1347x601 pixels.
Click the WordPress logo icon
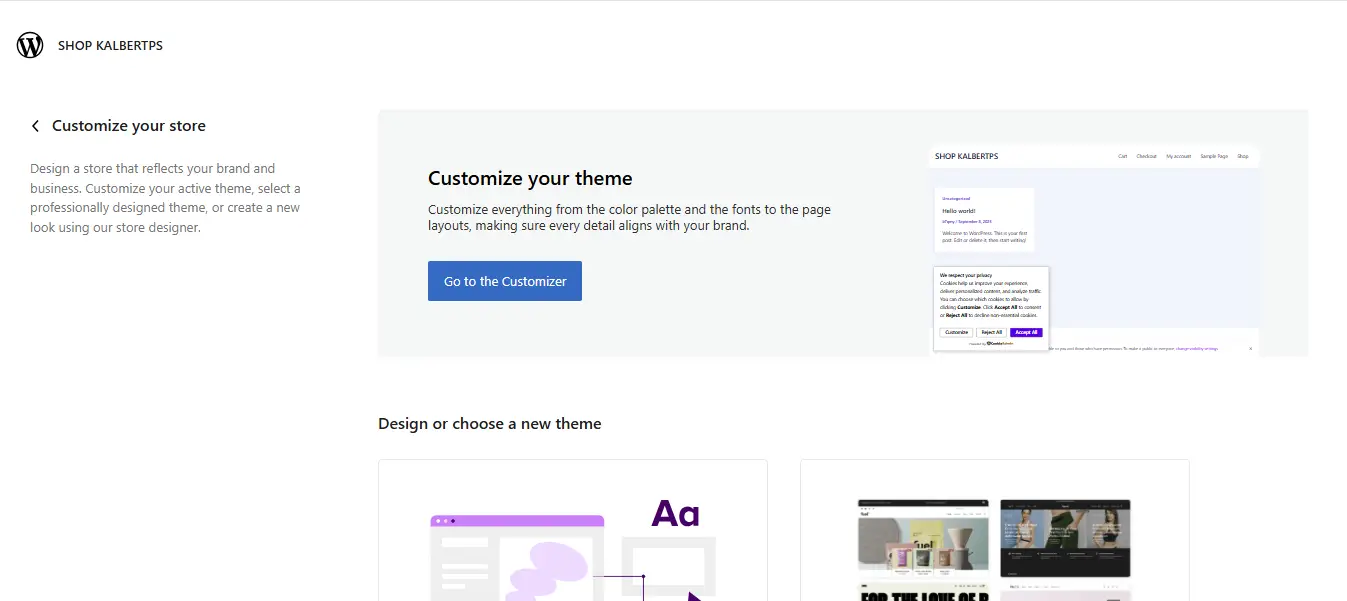(30, 45)
